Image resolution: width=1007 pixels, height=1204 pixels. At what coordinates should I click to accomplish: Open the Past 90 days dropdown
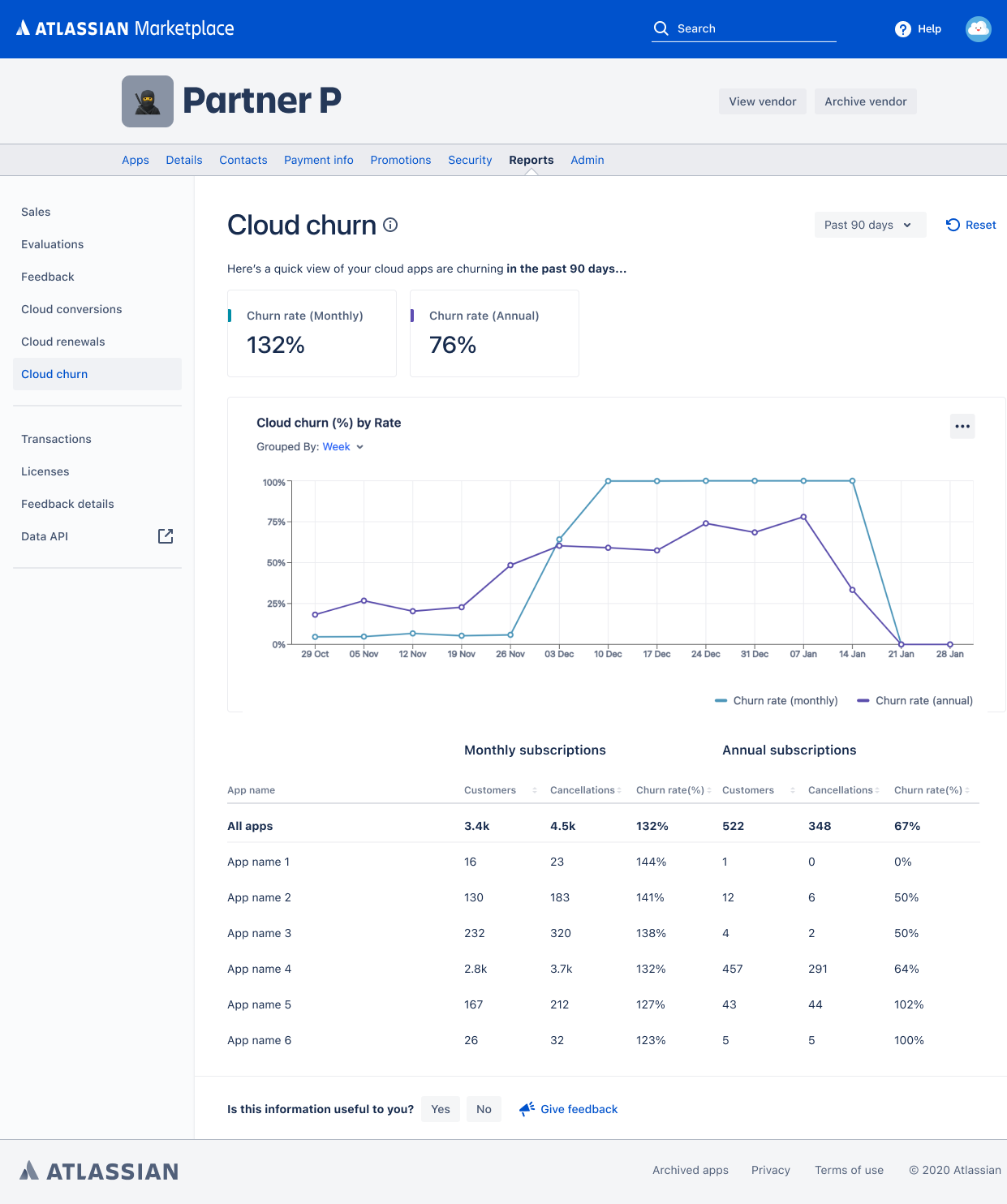[869, 225]
